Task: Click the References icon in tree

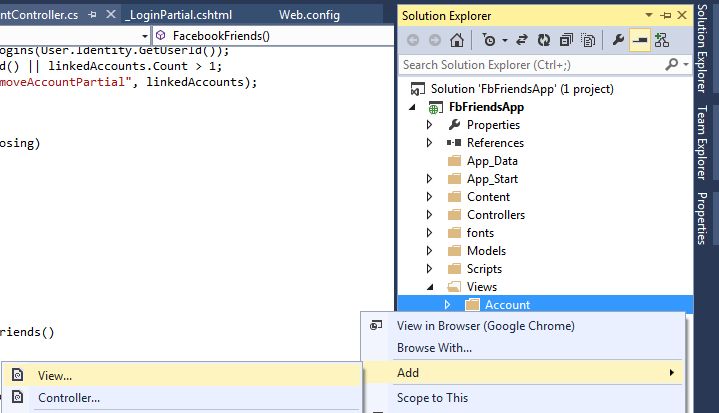Action: [x=454, y=143]
